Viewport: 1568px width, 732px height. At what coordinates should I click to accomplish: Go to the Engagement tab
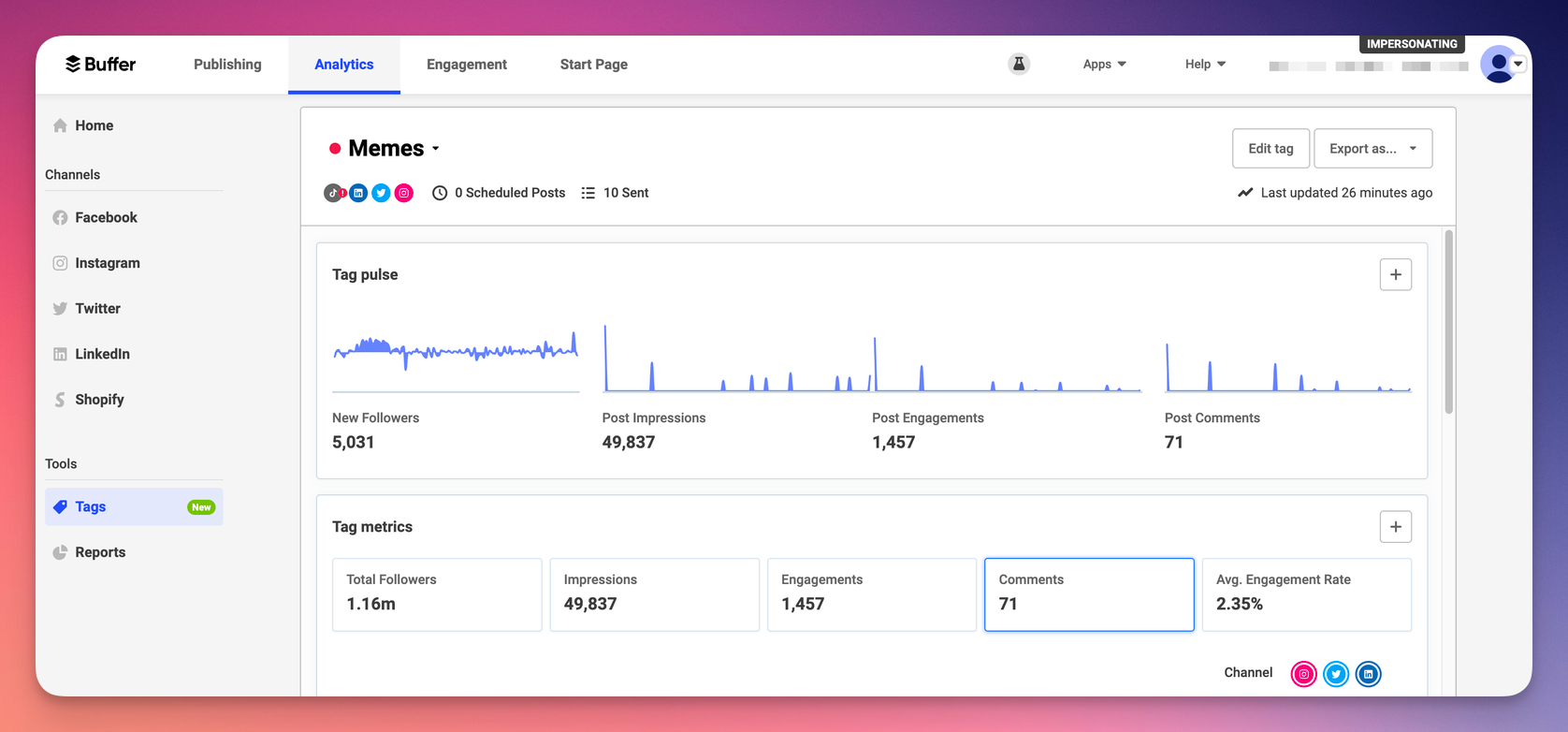pyautogui.click(x=466, y=64)
